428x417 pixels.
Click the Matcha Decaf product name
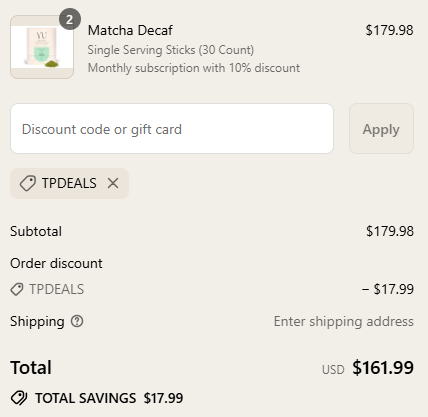coord(130,30)
